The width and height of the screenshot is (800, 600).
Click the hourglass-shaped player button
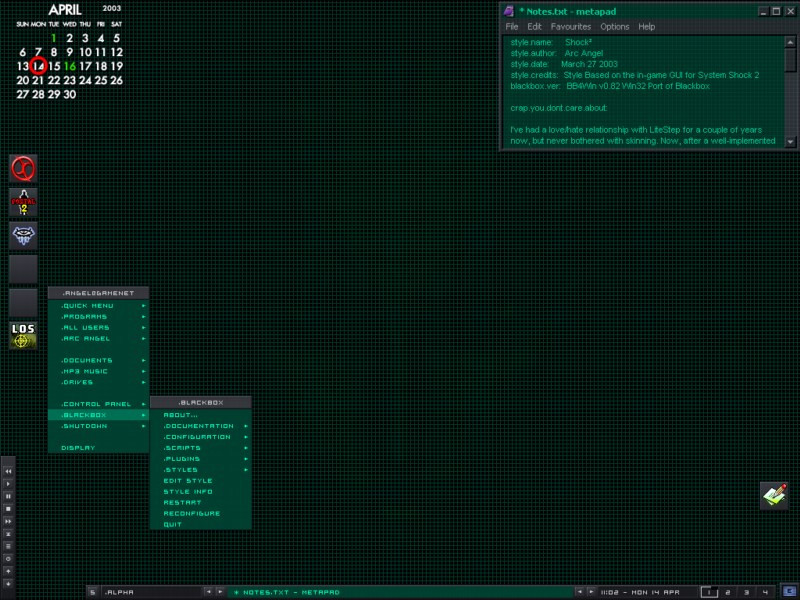(8, 534)
